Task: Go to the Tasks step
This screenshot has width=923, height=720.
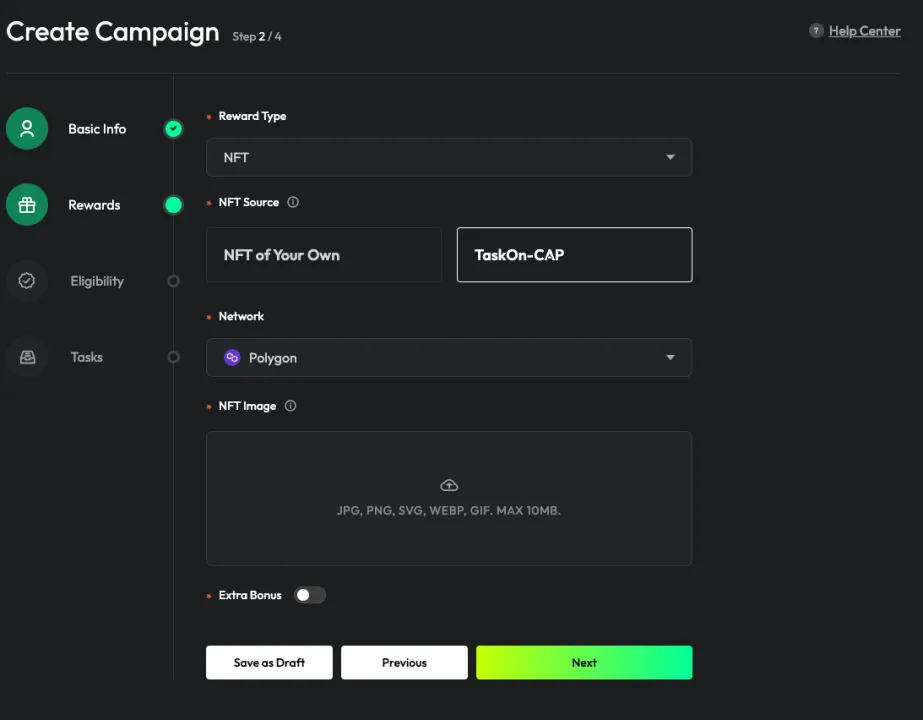Action: pyautogui.click(x=87, y=357)
